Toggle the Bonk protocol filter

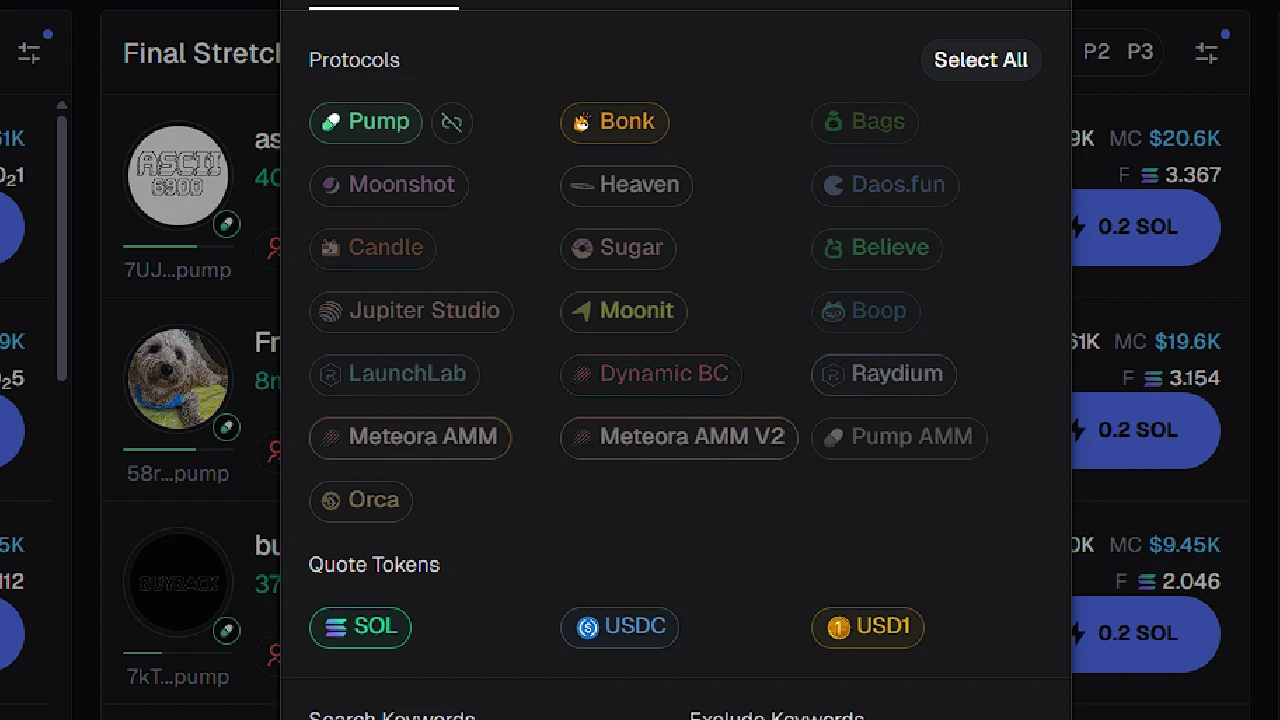pos(614,121)
